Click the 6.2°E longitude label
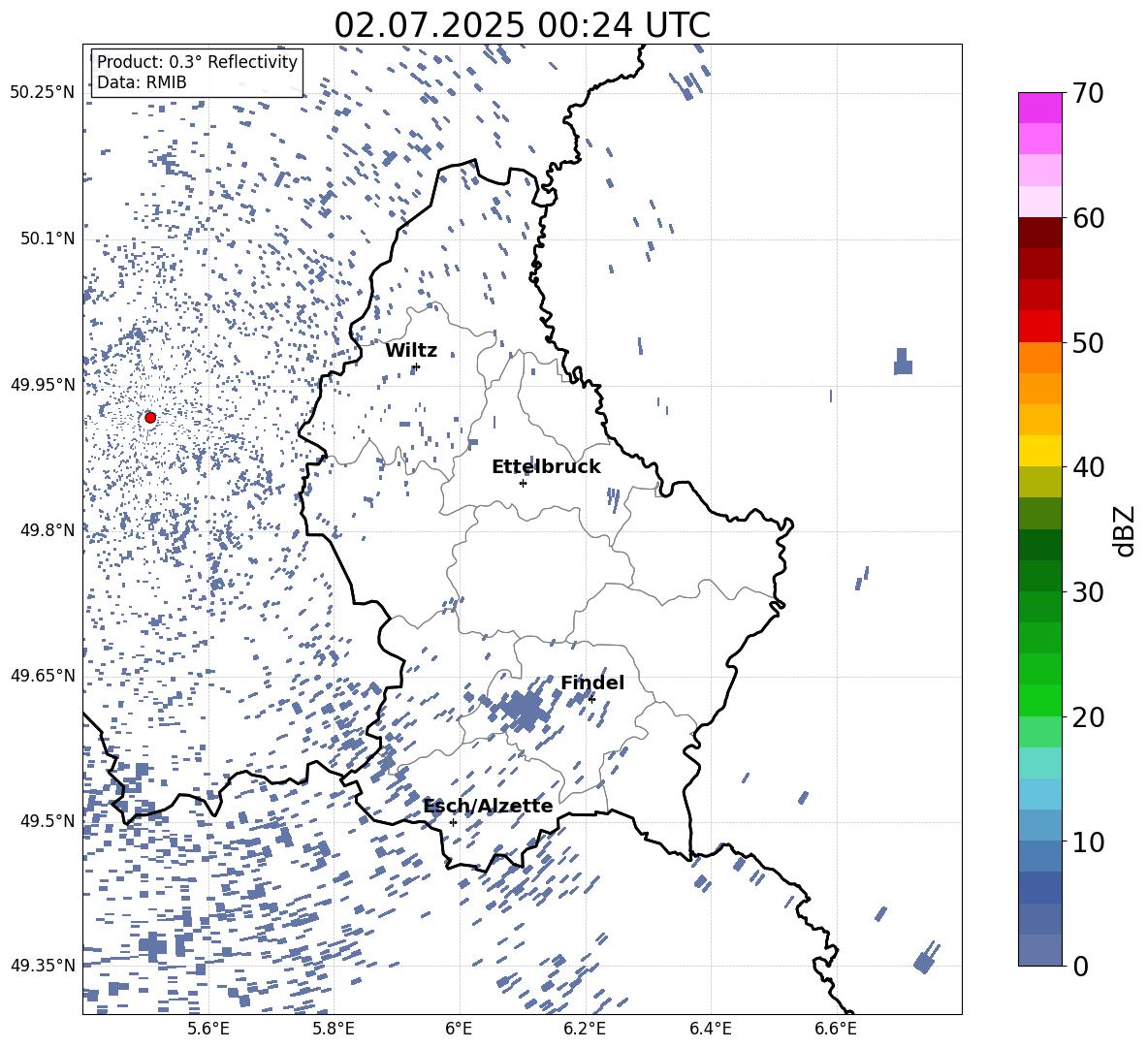1148x1048 pixels. [x=585, y=1029]
